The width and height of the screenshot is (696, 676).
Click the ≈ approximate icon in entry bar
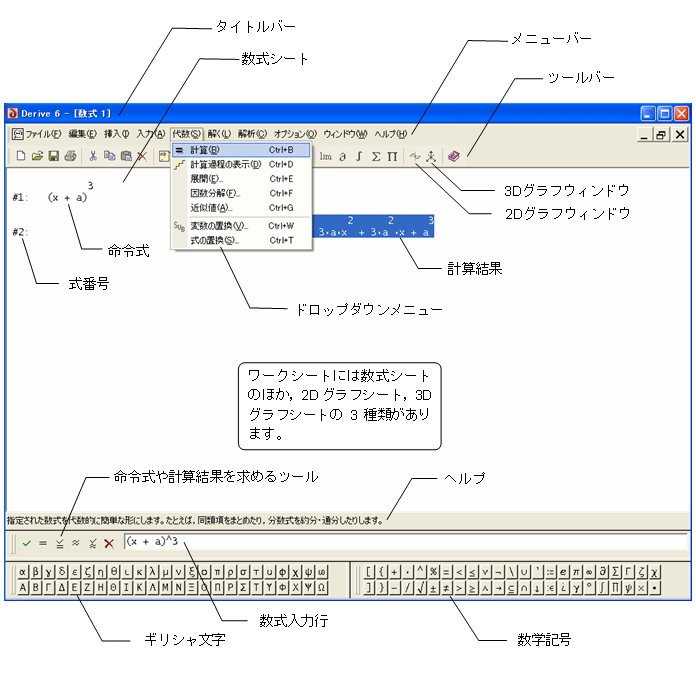coord(76,543)
